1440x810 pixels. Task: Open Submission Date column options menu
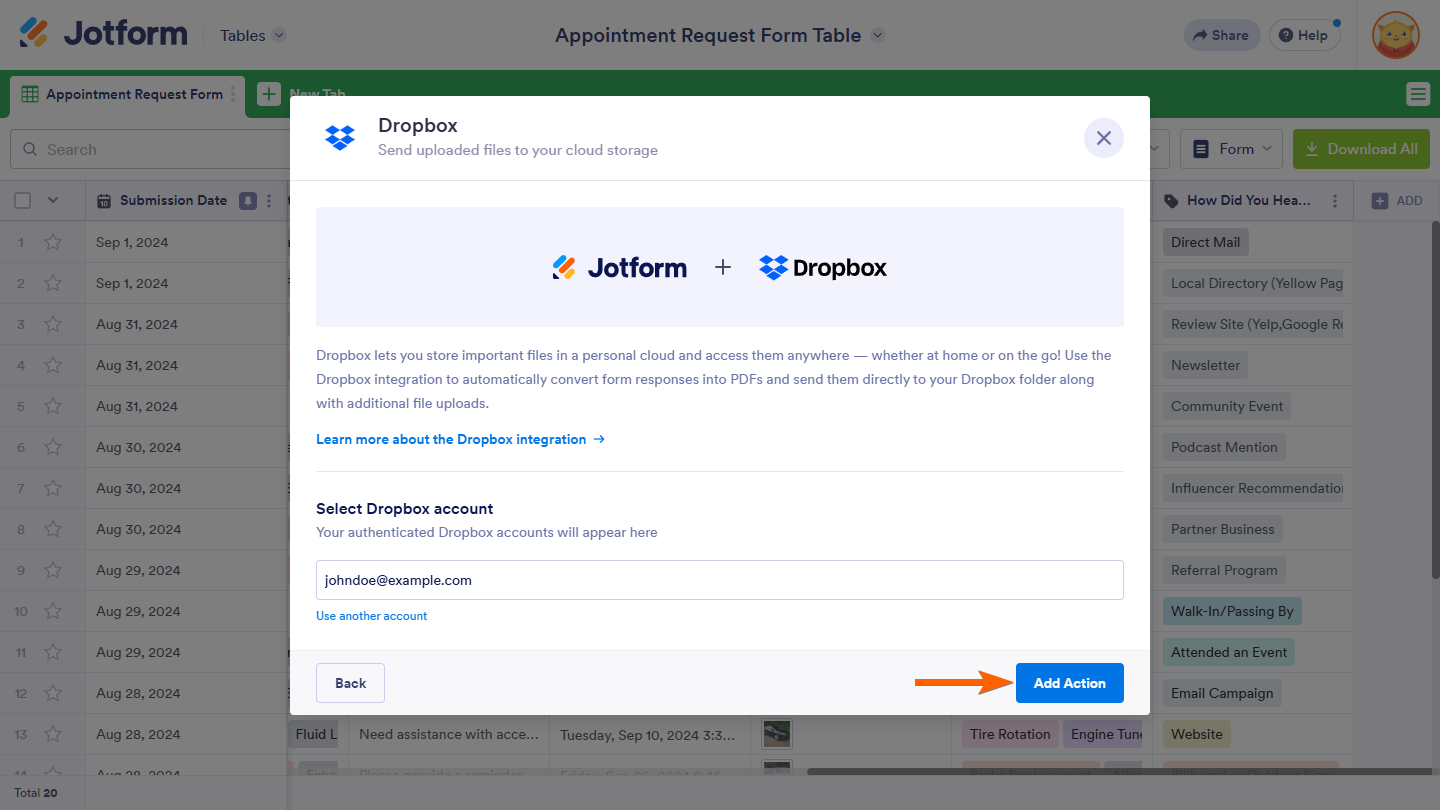pyautogui.click(x=269, y=201)
